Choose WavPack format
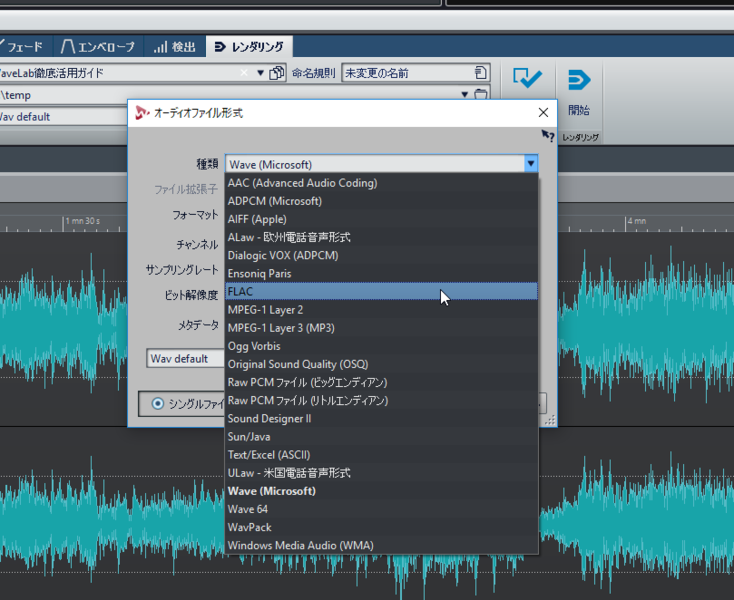734x600 pixels. [x=381, y=527]
